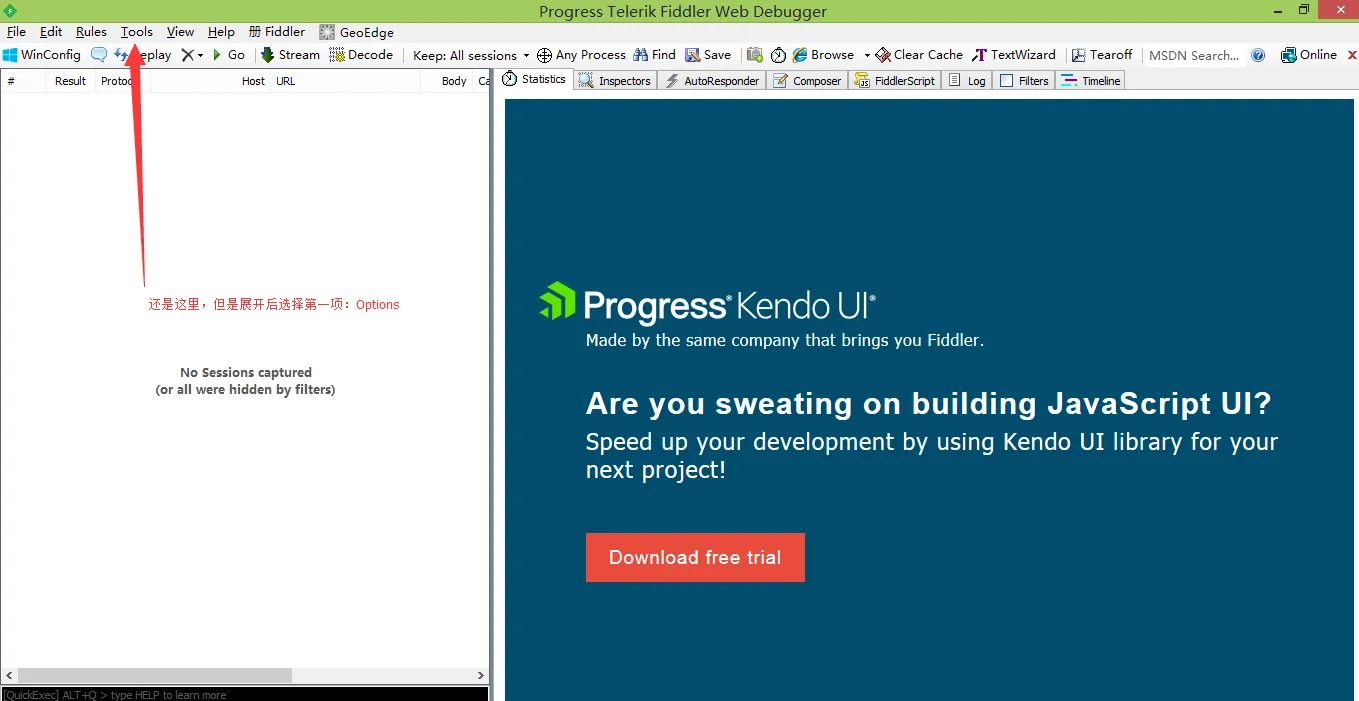Open the Fiddler menu with grid icon
This screenshot has width=1359, height=701.
(277, 32)
